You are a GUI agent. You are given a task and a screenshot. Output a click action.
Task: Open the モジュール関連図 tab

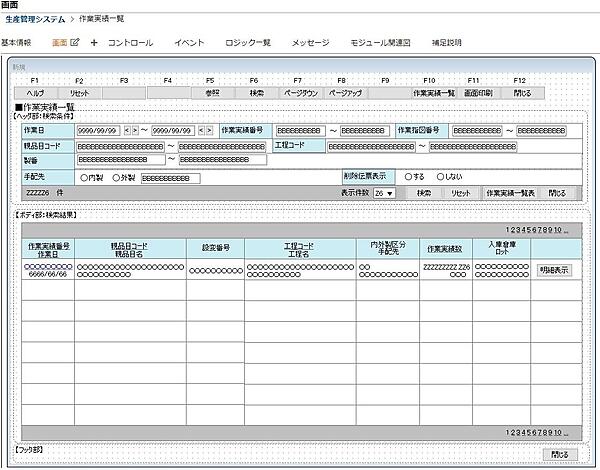point(378,43)
